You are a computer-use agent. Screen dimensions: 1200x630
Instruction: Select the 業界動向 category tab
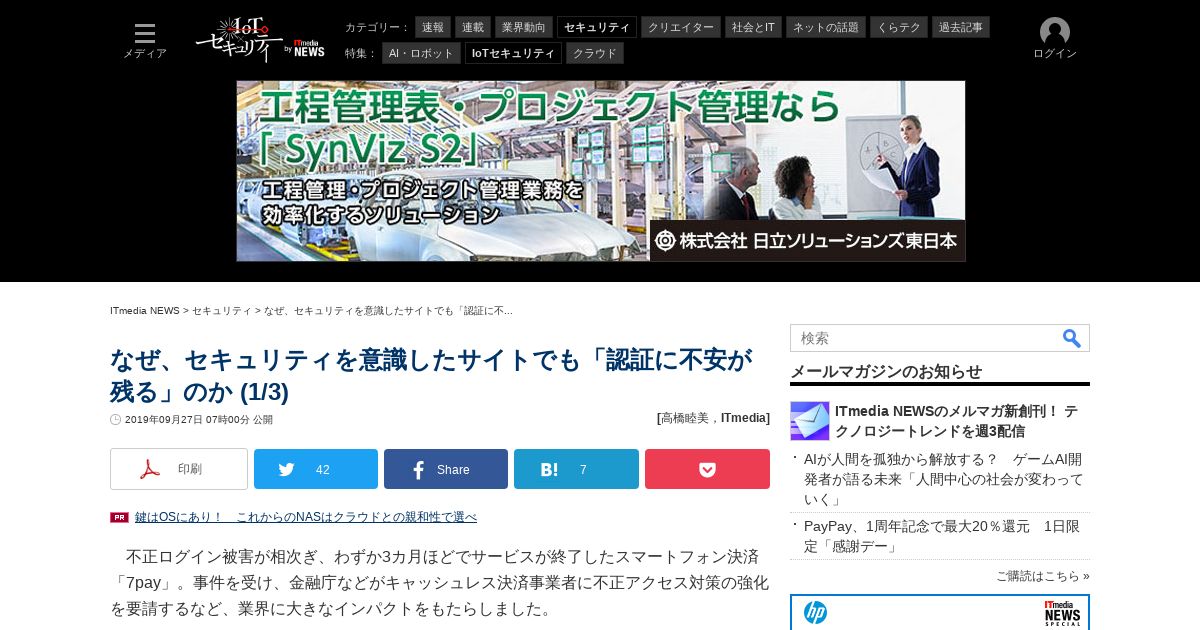[x=524, y=27]
